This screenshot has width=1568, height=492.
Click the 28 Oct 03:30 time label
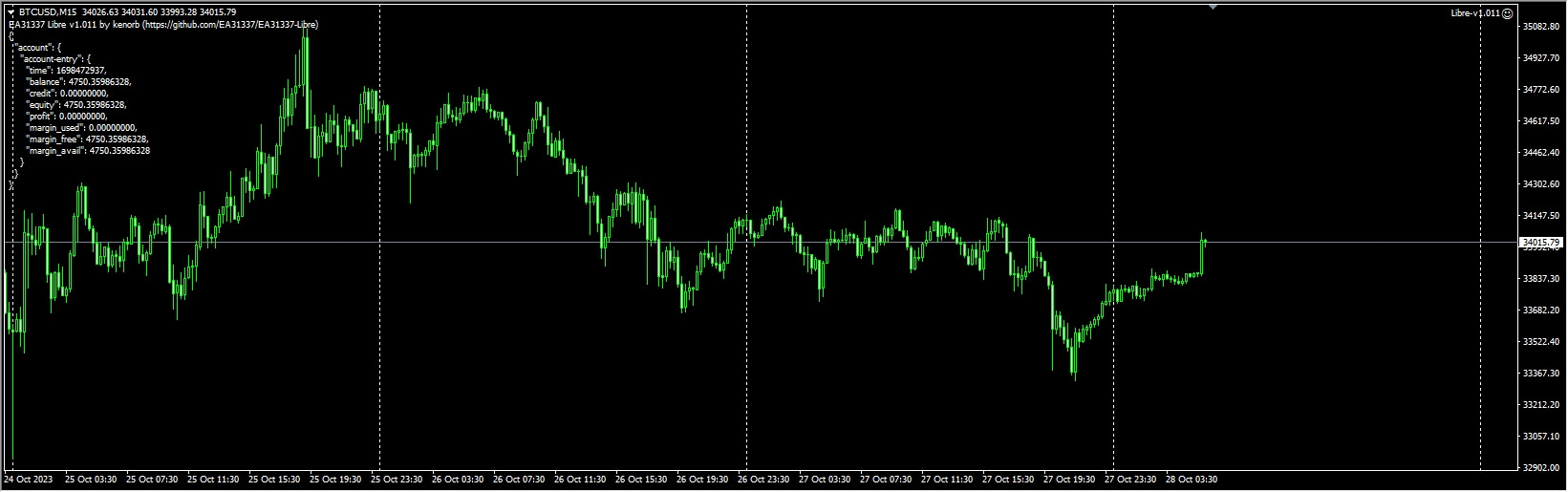(1193, 479)
